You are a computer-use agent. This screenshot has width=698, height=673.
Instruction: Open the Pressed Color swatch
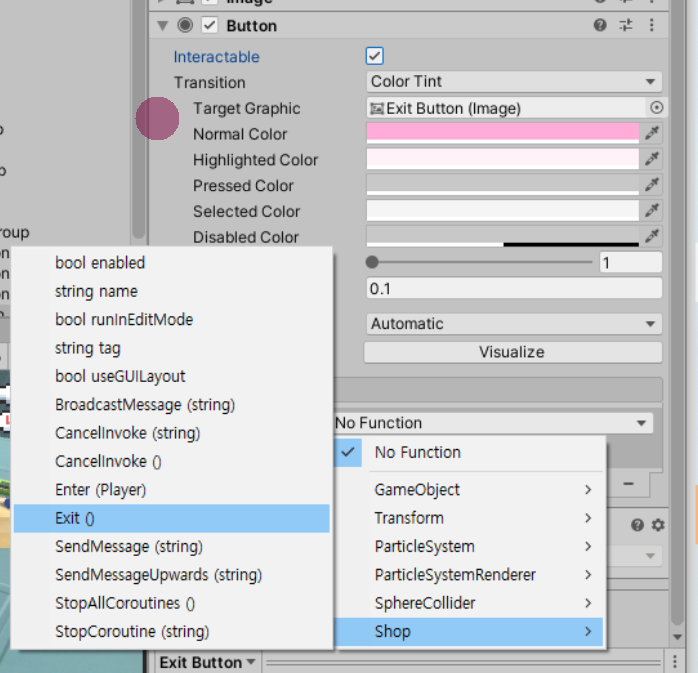point(503,184)
